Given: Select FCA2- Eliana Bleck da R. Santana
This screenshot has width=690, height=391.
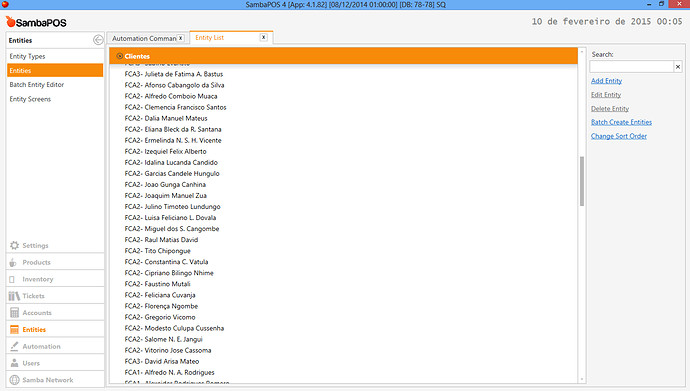Looking at the screenshot, I should [x=172, y=129].
